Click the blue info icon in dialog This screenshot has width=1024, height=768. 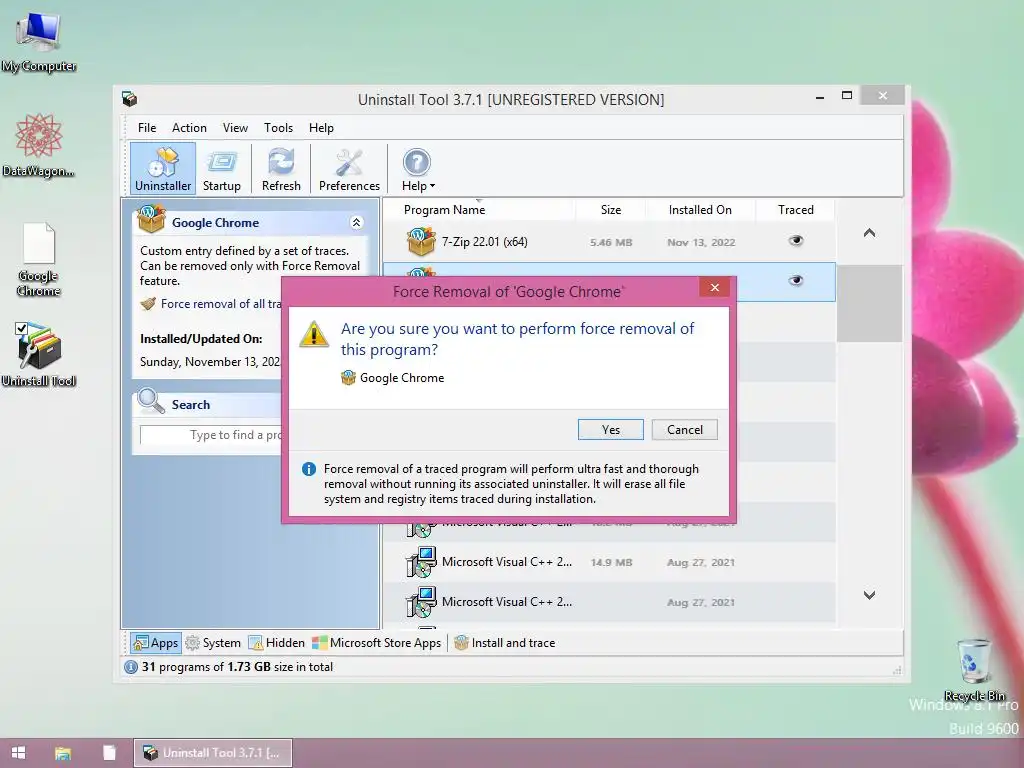pos(309,469)
